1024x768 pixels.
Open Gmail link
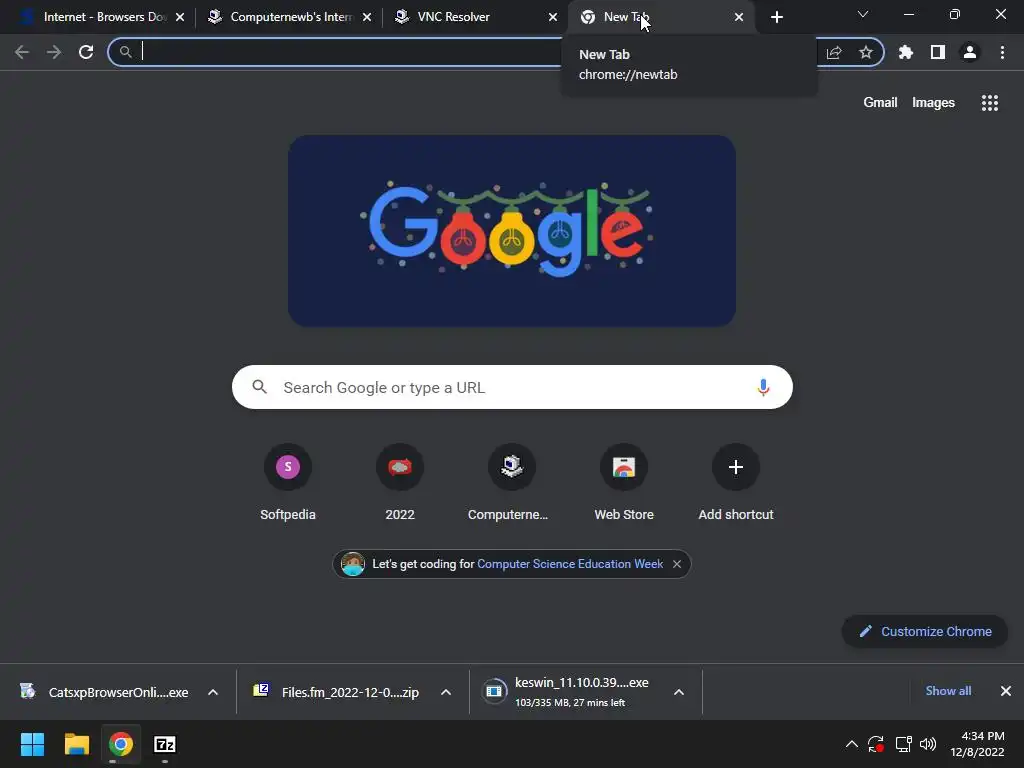click(x=880, y=103)
